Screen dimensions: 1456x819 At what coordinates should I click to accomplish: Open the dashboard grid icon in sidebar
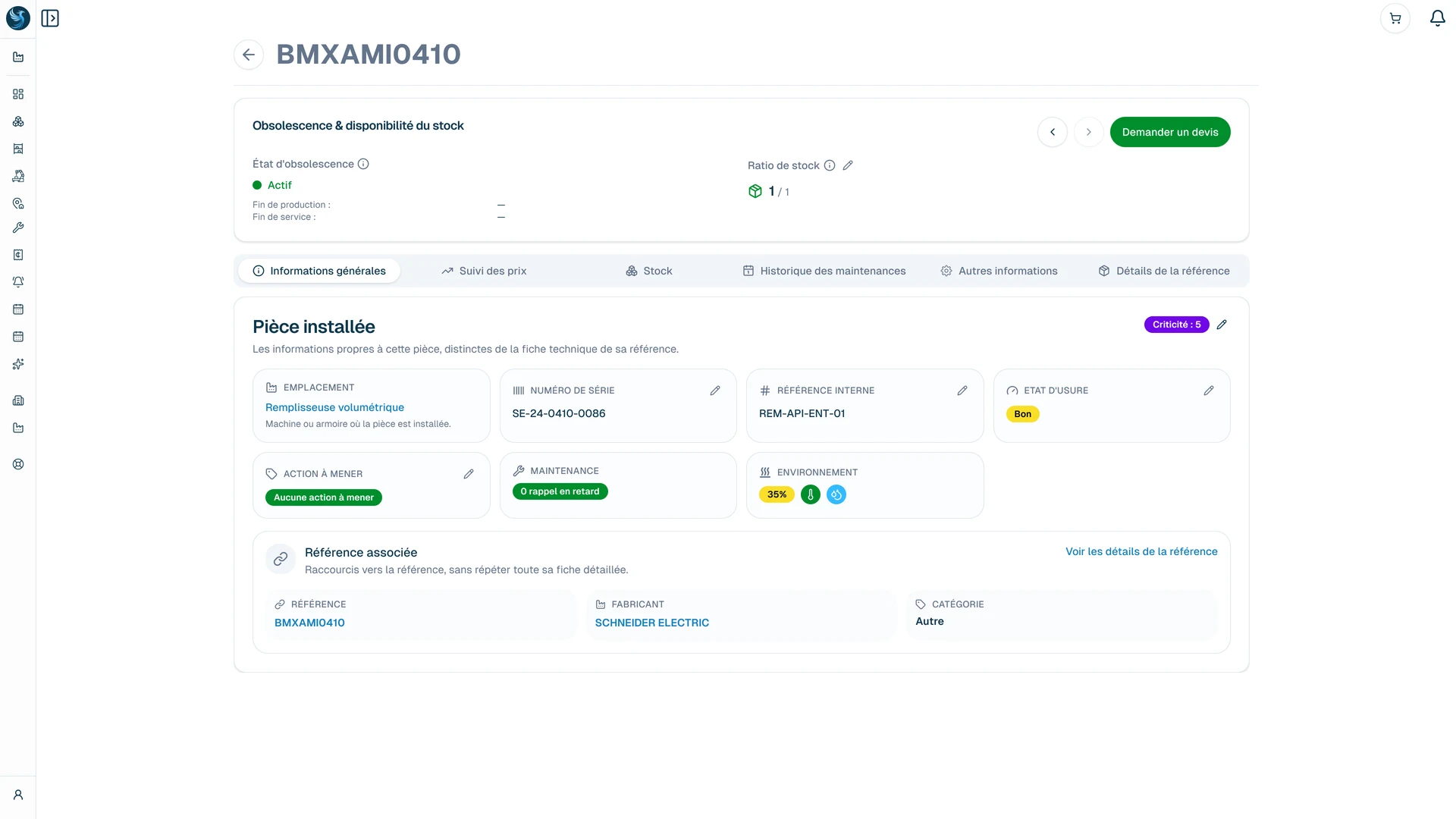pos(18,94)
